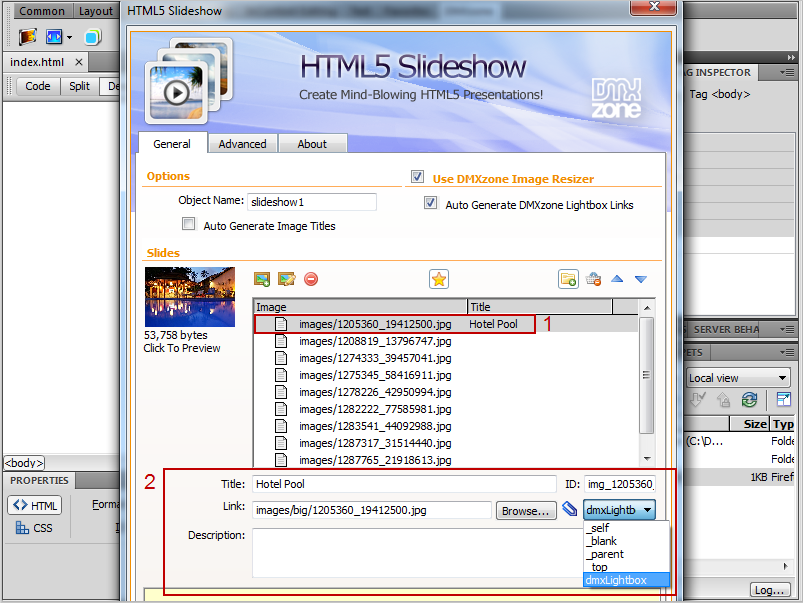
Task: Enable Auto Generate Image Titles checkbox
Action: [x=188, y=224]
